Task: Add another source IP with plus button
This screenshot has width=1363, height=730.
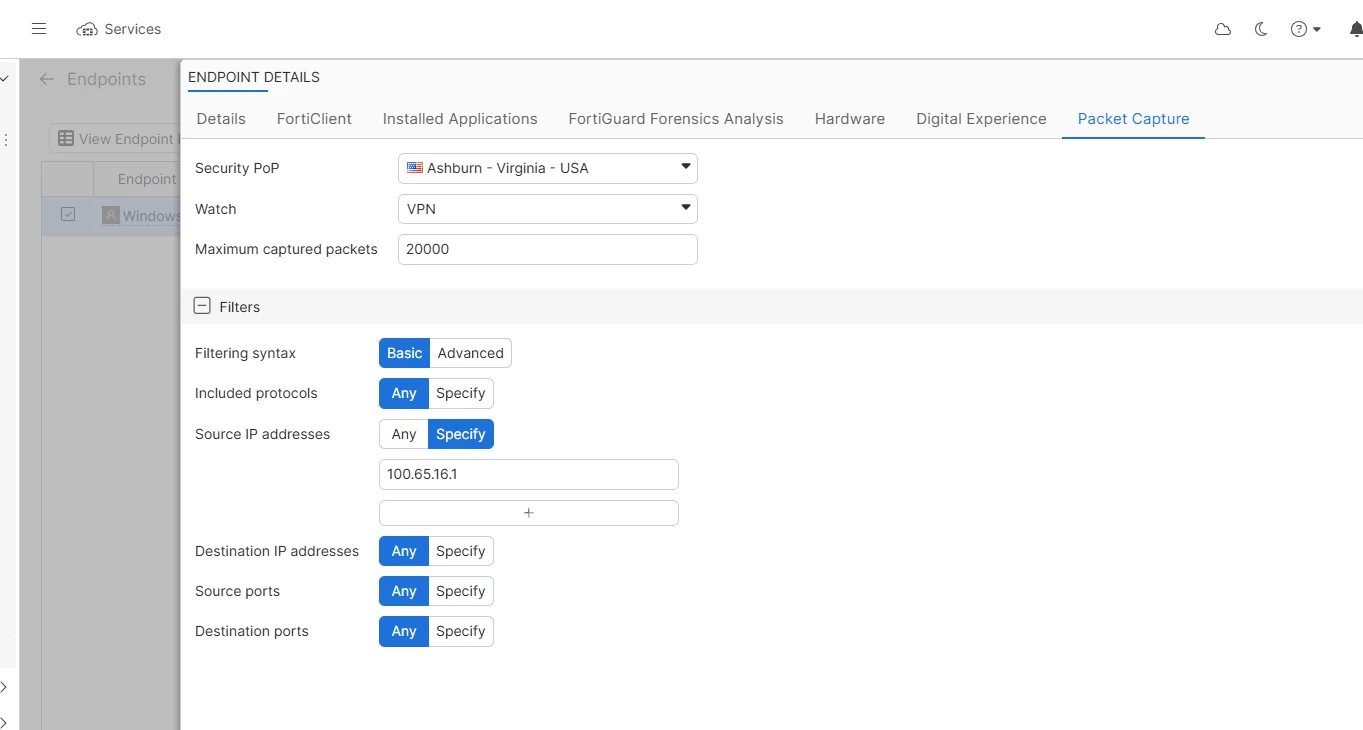Action: pos(529,513)
